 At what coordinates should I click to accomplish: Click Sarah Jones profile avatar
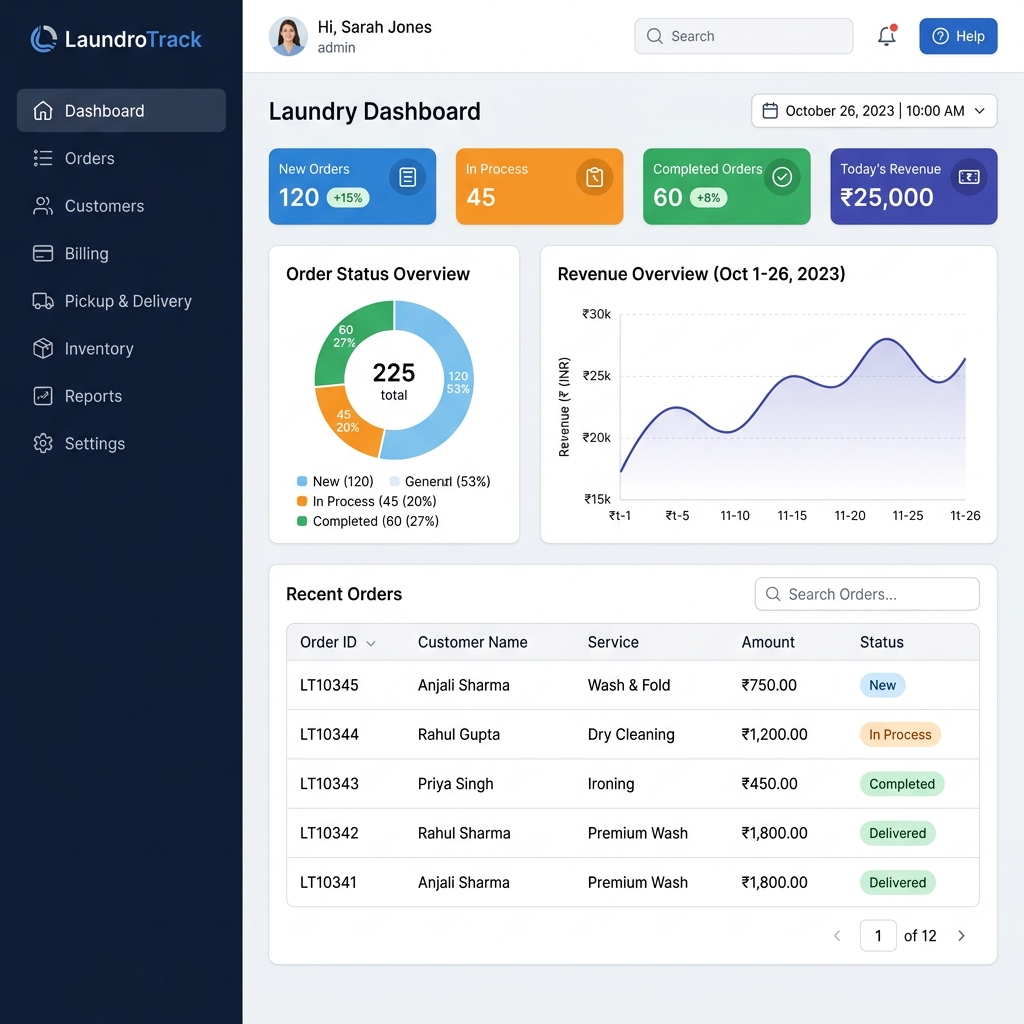point(288,36)
